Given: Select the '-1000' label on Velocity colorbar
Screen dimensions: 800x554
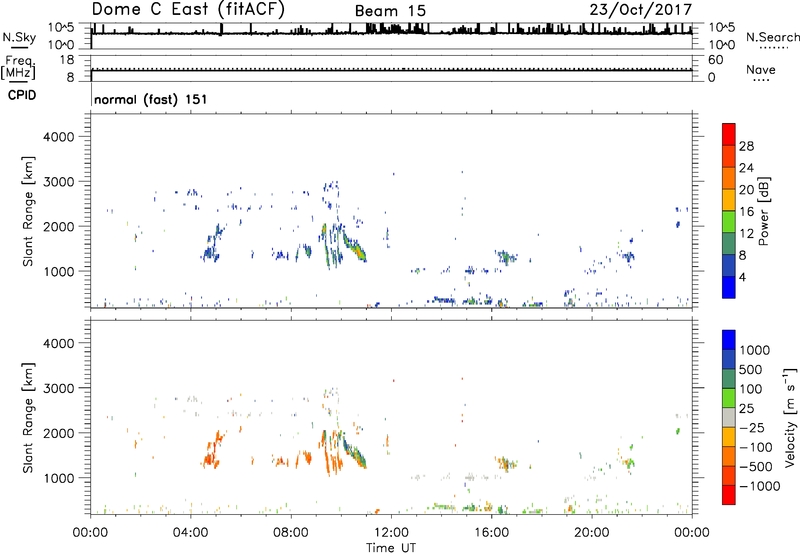Looking at the screenshot, I should tap(759, 486).
